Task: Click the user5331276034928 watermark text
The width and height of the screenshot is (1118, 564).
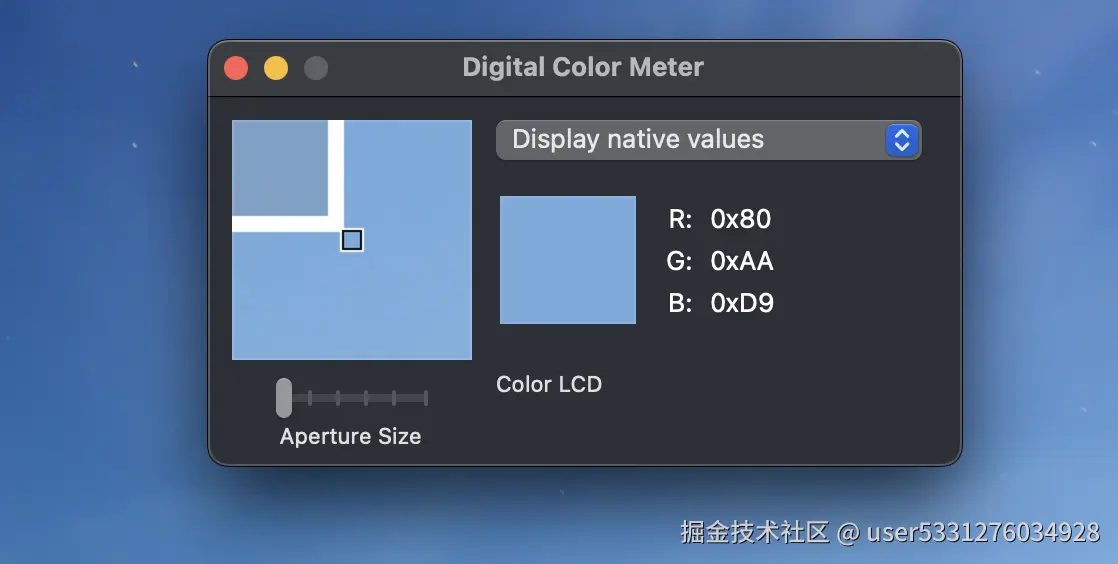Action: pos(983,533)
